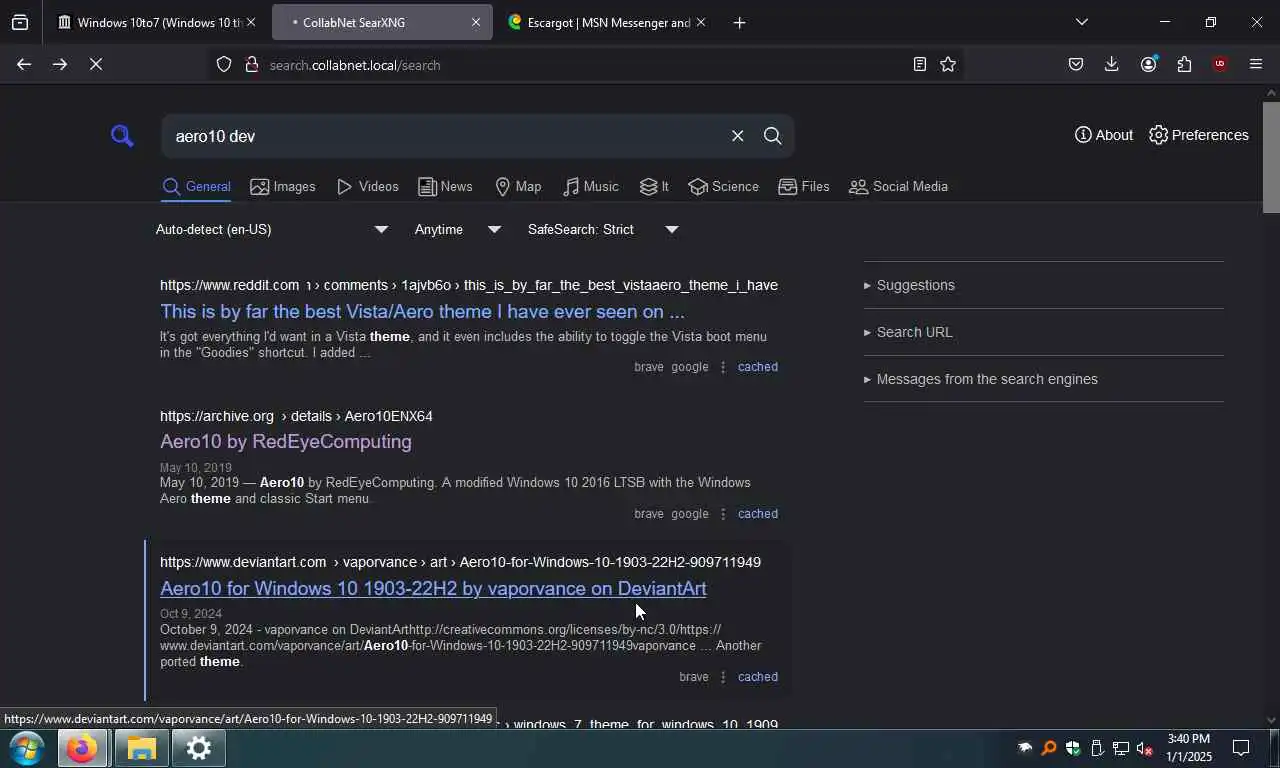Open tracking protection shield info

coord(224,64)
